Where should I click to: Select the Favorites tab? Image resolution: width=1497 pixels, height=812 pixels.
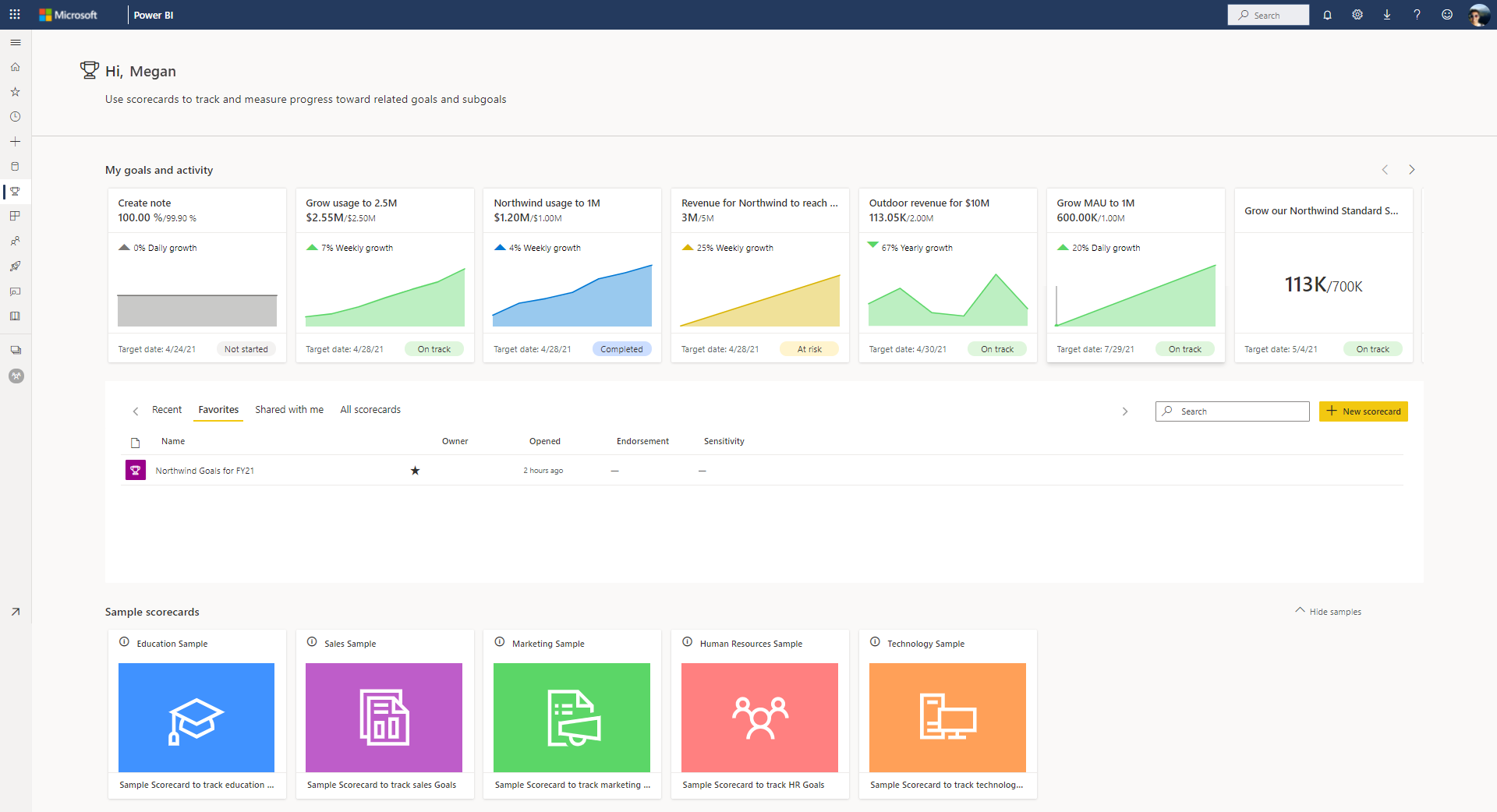(218, 410)
